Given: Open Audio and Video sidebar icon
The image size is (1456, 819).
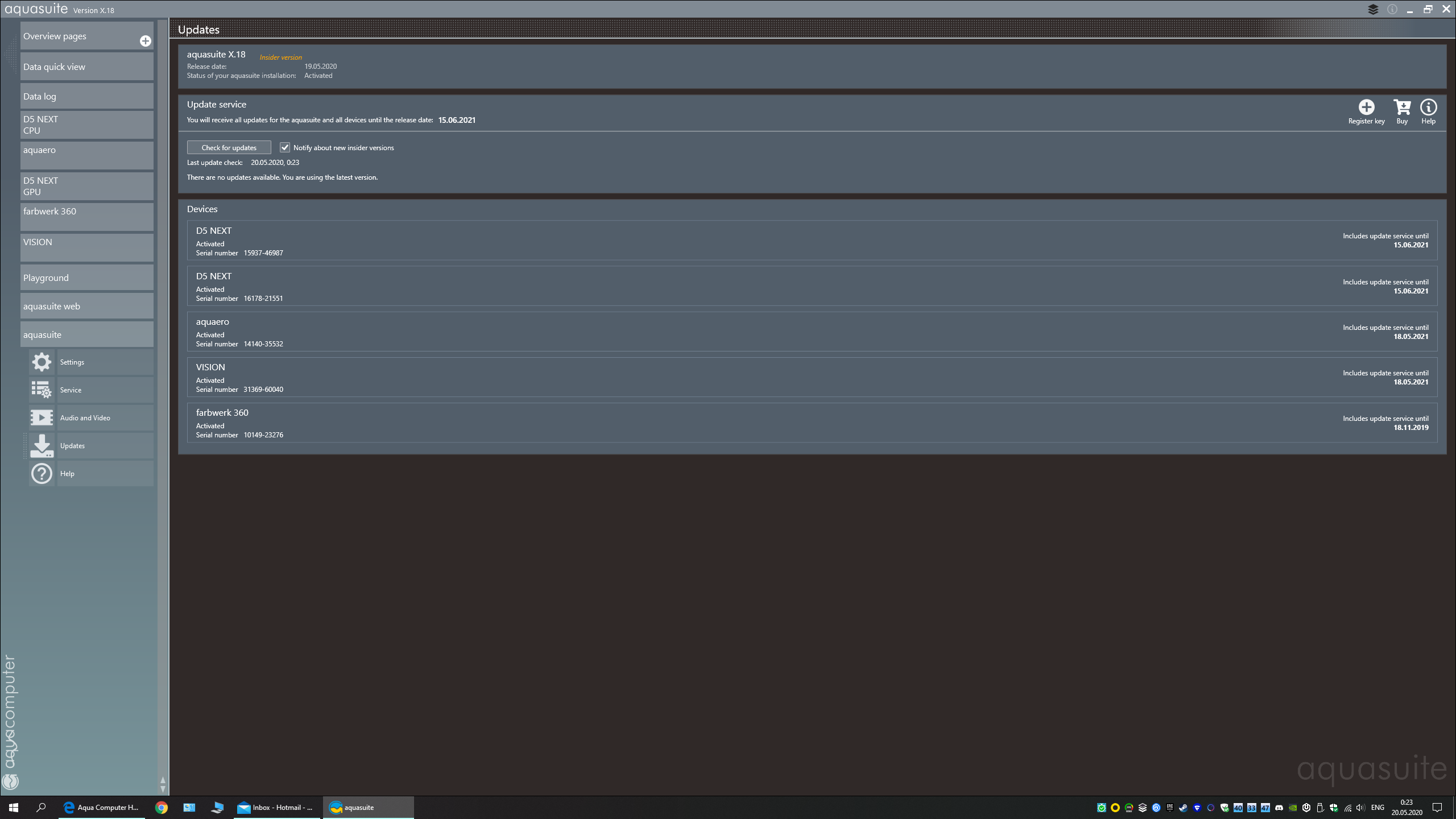Looking at the screenshot, I should [x=42, y=418].
